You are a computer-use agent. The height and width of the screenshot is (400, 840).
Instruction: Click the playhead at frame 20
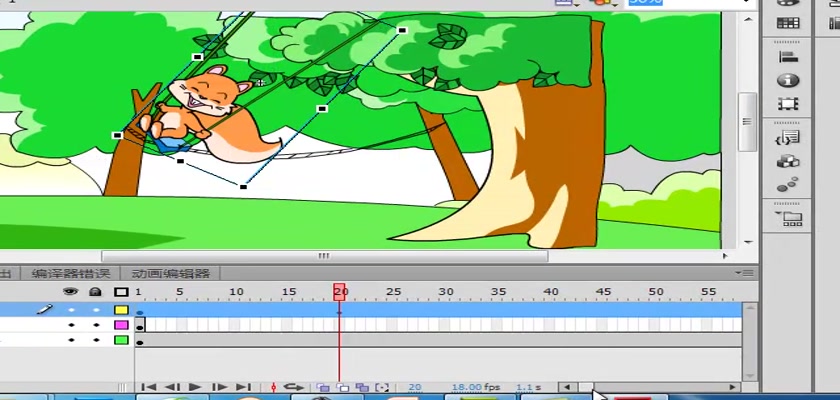tap(339, 292)
